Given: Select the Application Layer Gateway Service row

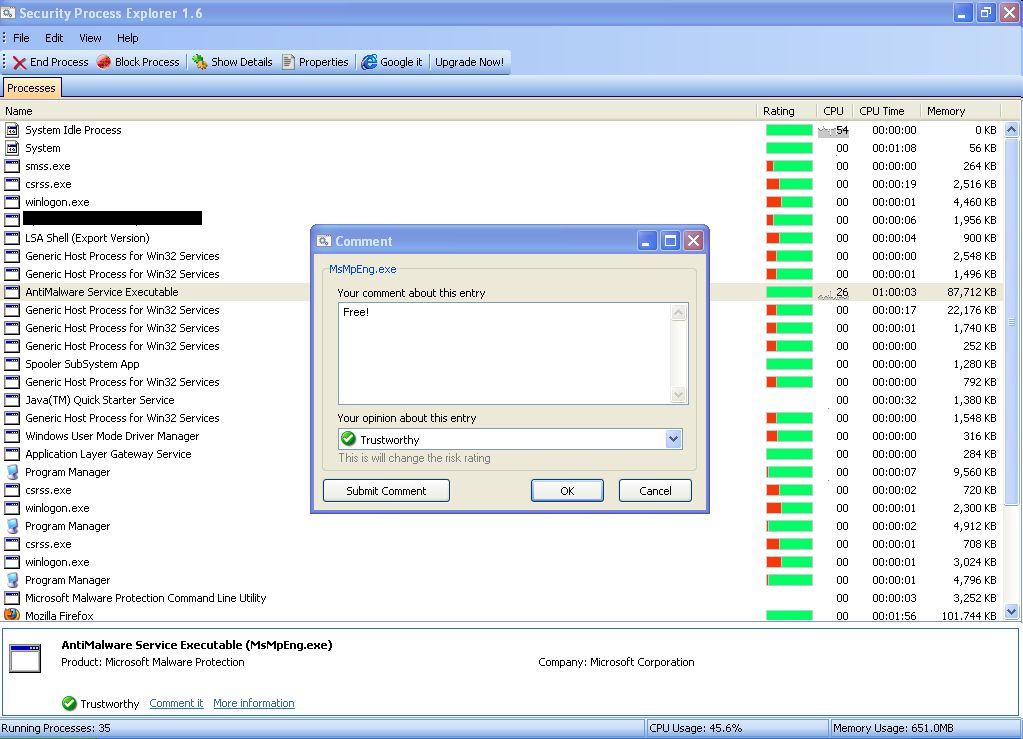Looking at the screenshot, I should pyautogui.click(x=502, y=454).
